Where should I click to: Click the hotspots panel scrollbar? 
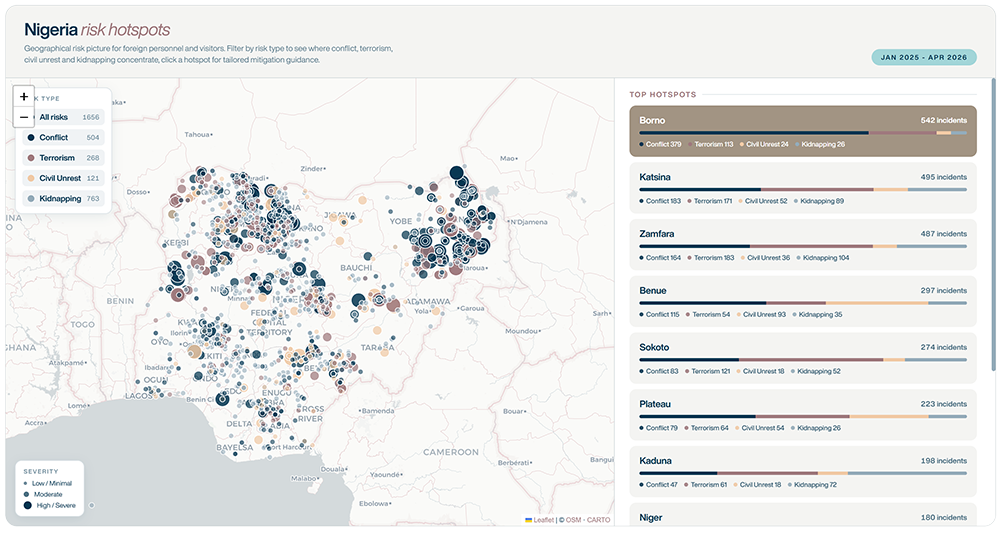point(993,224)
